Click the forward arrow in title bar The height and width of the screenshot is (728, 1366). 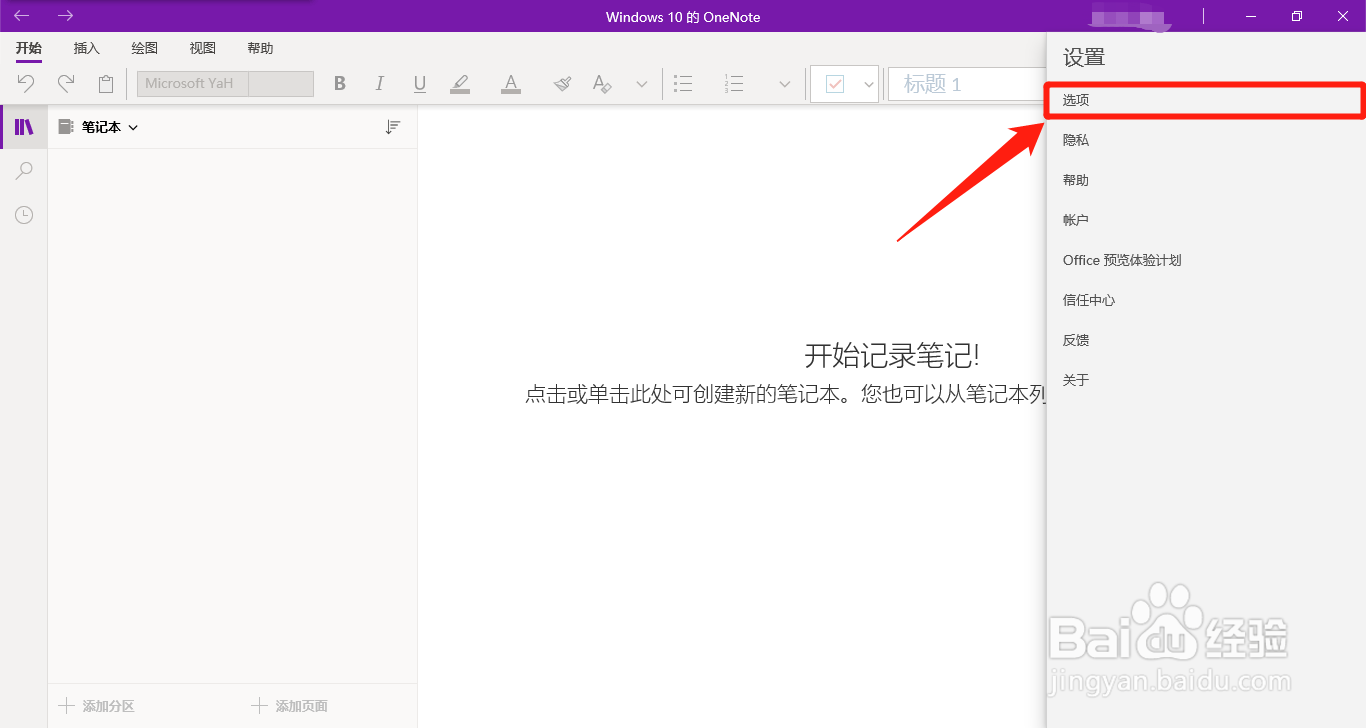click(x=66, y=16)
